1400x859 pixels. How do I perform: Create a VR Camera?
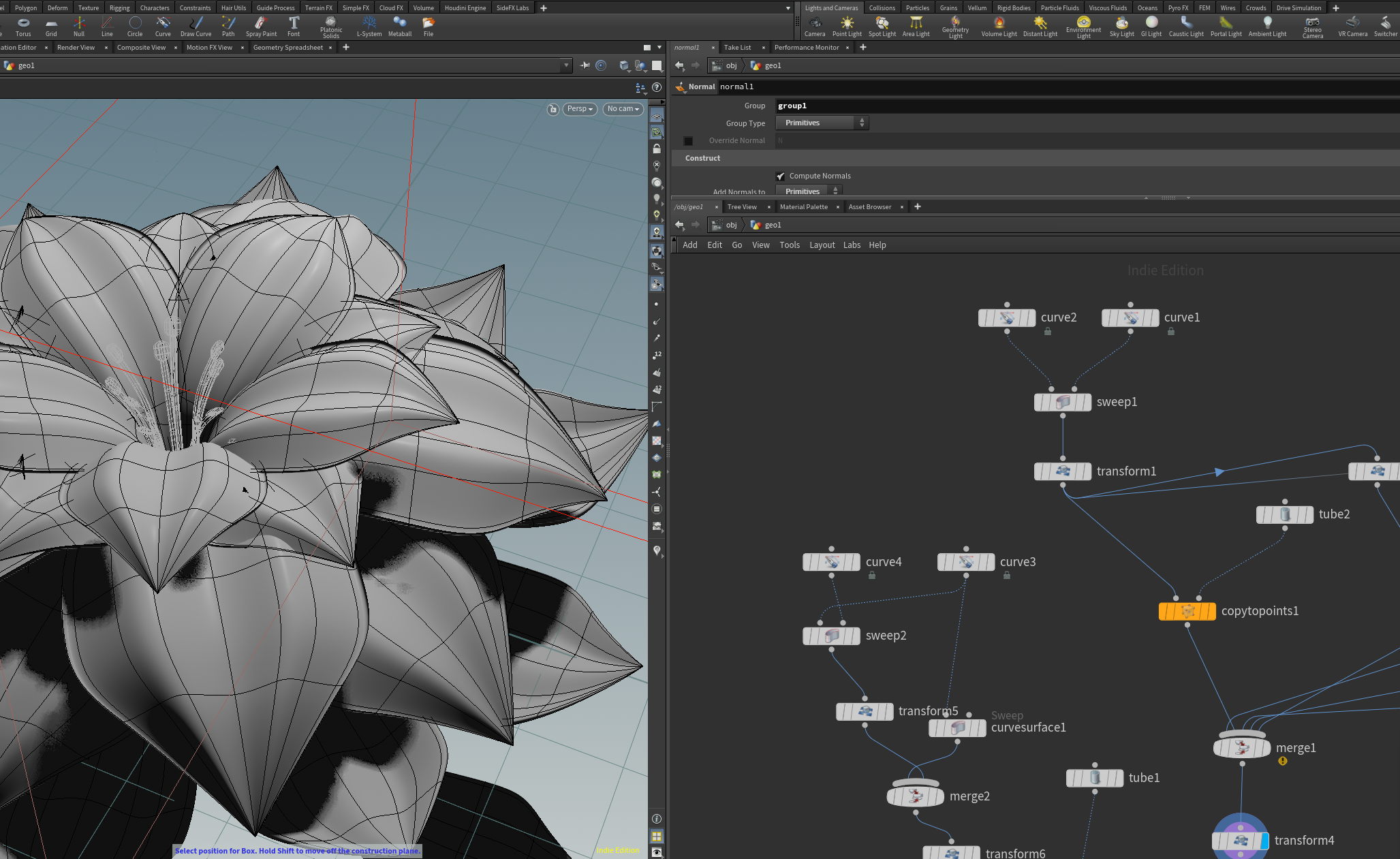(x=1352, y=27)
